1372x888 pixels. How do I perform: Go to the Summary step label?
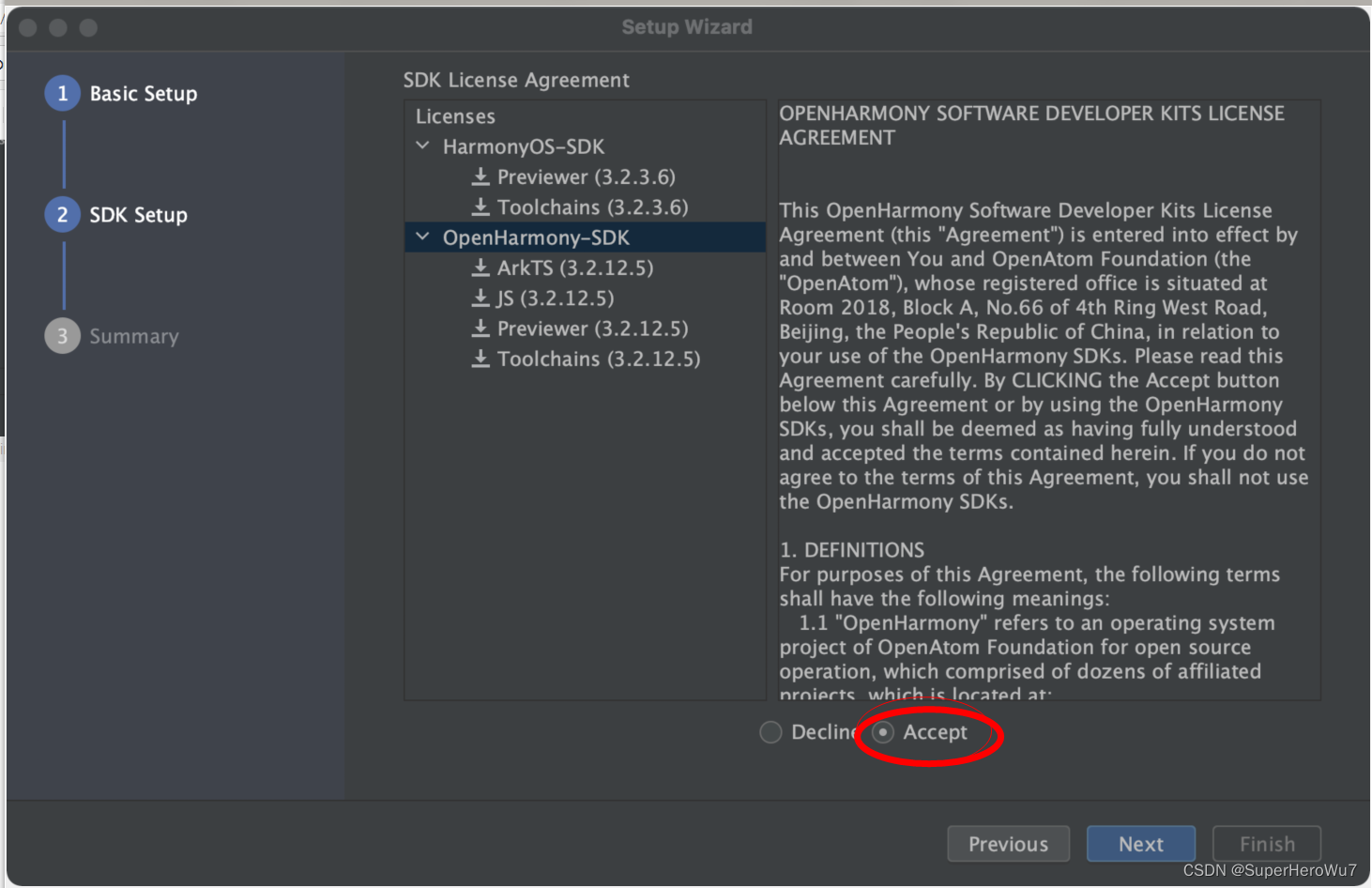[134, 336]
